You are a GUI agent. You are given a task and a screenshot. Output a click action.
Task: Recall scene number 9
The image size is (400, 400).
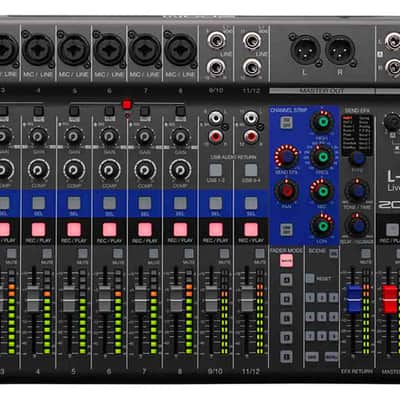point(333,336)
